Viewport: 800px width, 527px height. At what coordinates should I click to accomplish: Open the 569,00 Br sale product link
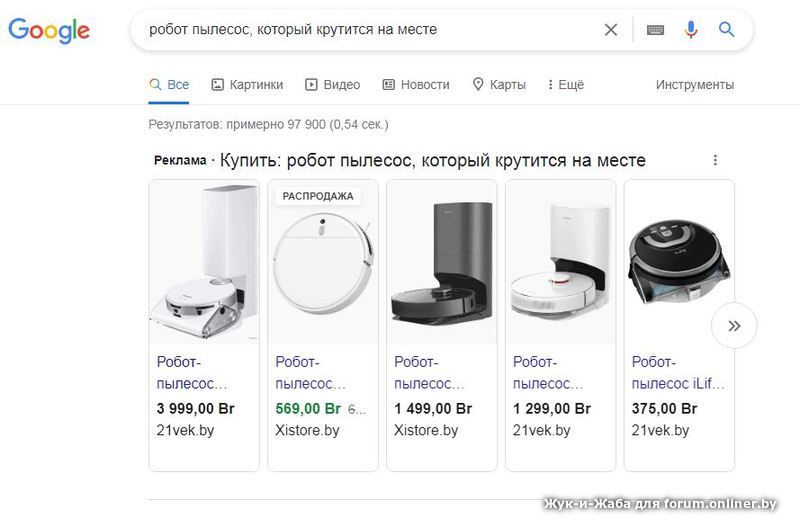tap(310, 372)
